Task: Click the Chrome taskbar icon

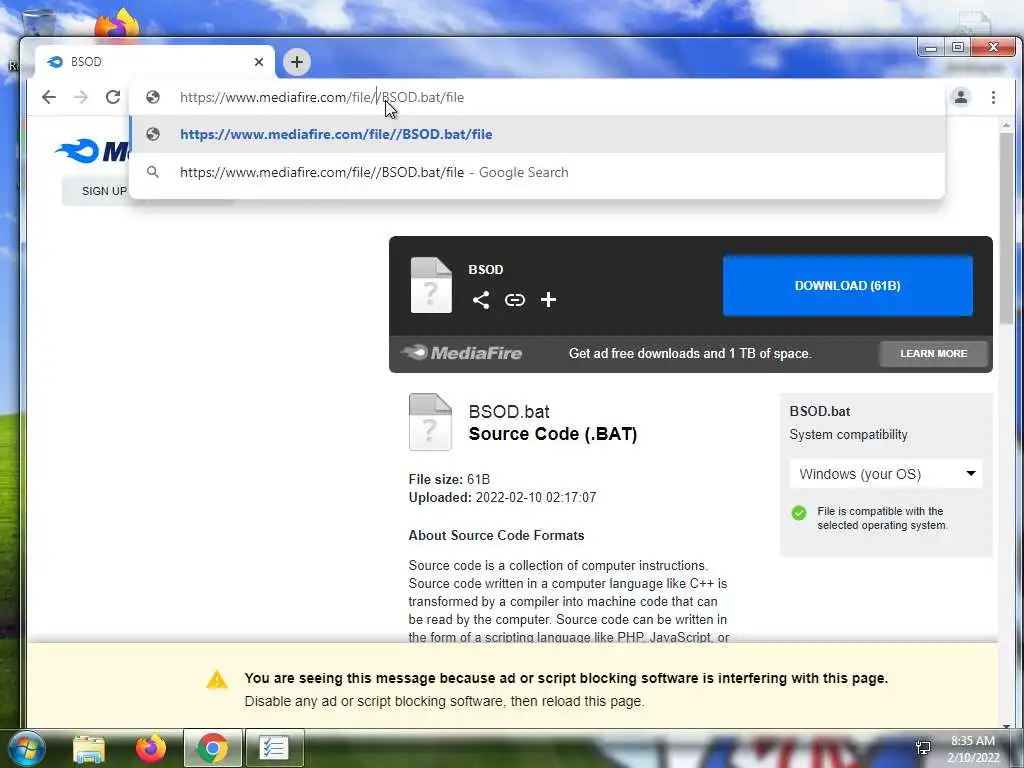Action: pyautogui.click(x=212, y=748)
